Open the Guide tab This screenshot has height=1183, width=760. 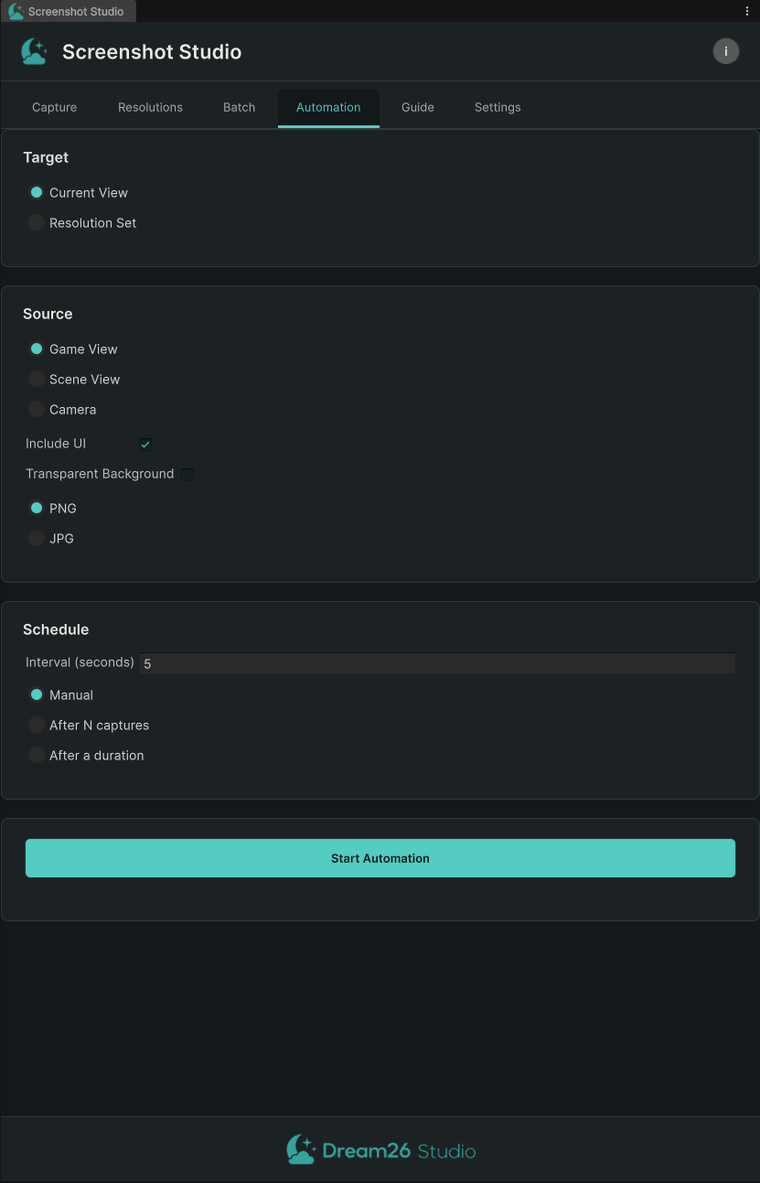pyautogui.click(x=417, y=107)
